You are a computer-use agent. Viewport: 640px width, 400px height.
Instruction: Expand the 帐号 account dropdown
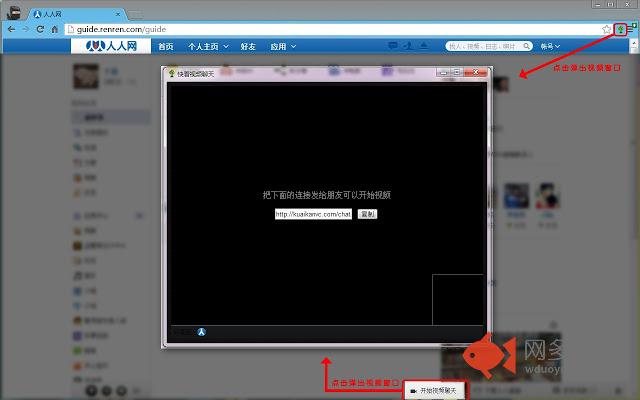550,47
